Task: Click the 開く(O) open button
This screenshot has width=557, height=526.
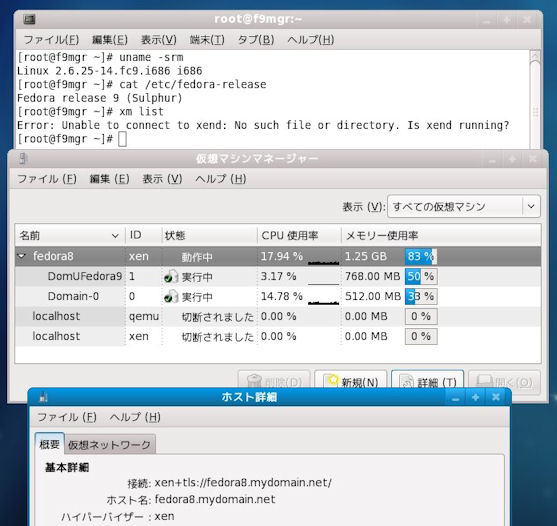Action: point(504,381)
